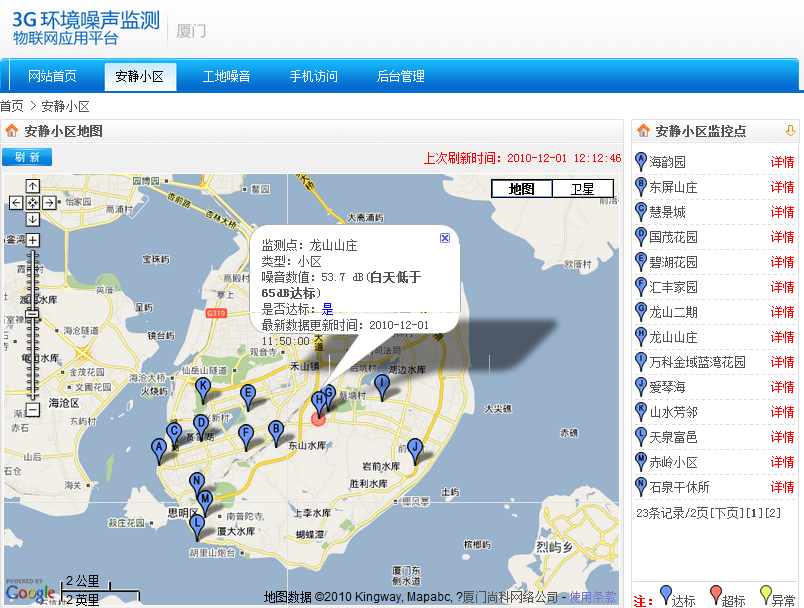Click the map recenter button between arrows
Image resolution: width=804 pixels, height=608 pixels.
pyautogui.click(x=33, y=202)
